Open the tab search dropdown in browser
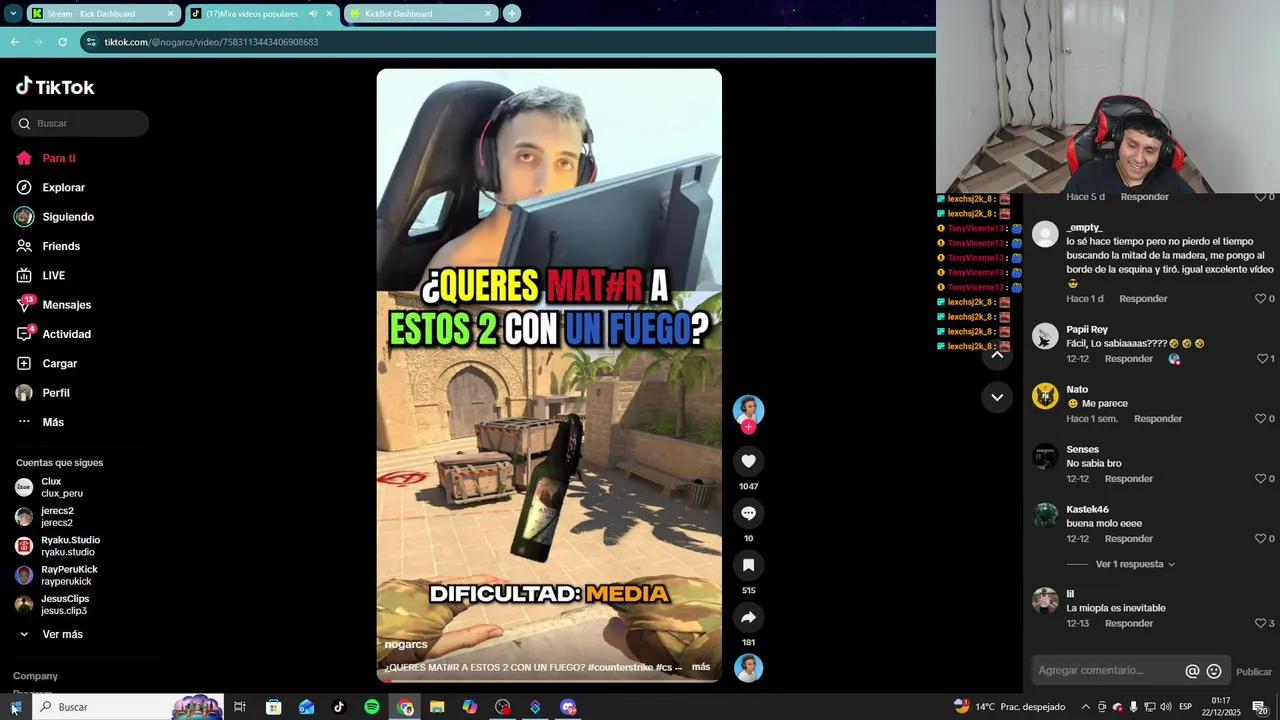This screenshot has height=720, width=1280. (x=14, y=13)
